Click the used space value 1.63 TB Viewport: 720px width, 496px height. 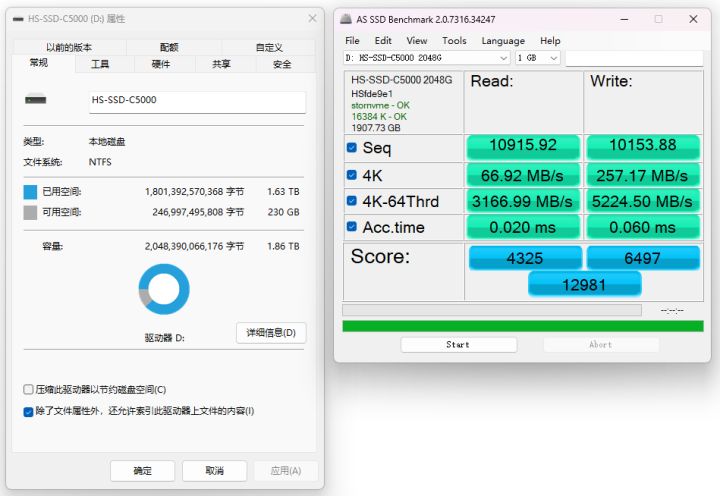coord(283,192)
